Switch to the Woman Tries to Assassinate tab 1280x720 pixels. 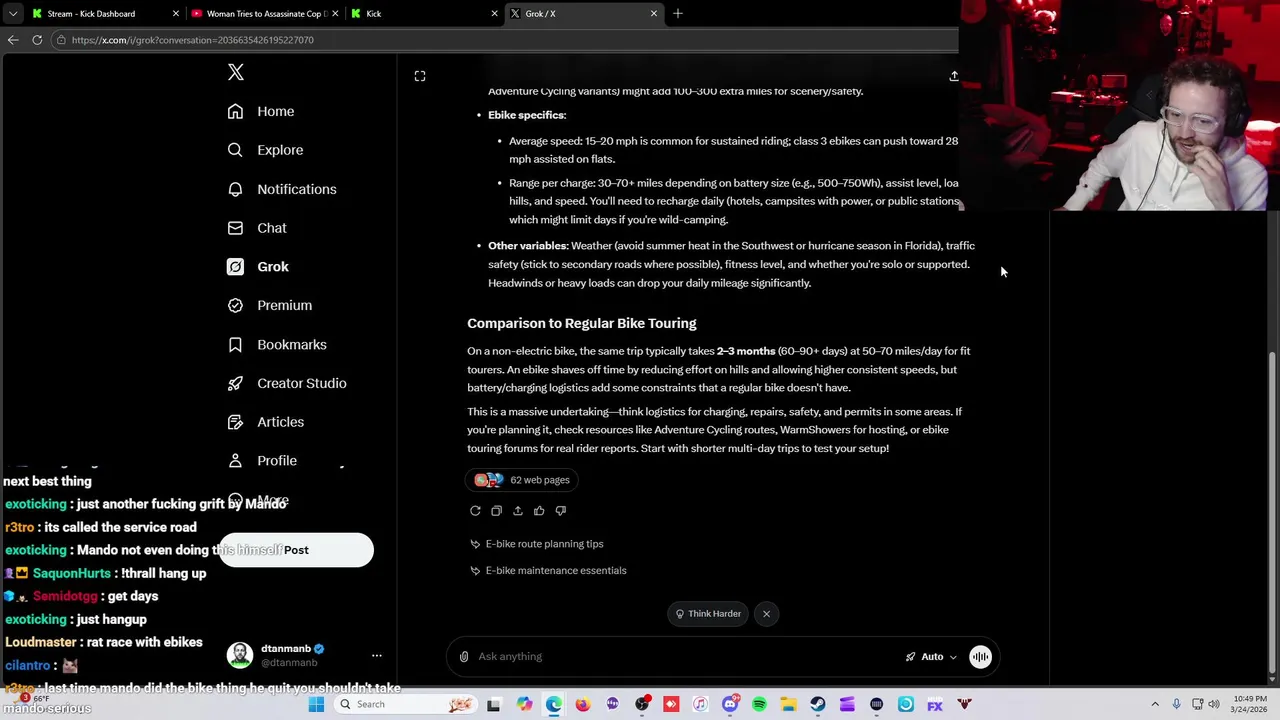[264, 14]
